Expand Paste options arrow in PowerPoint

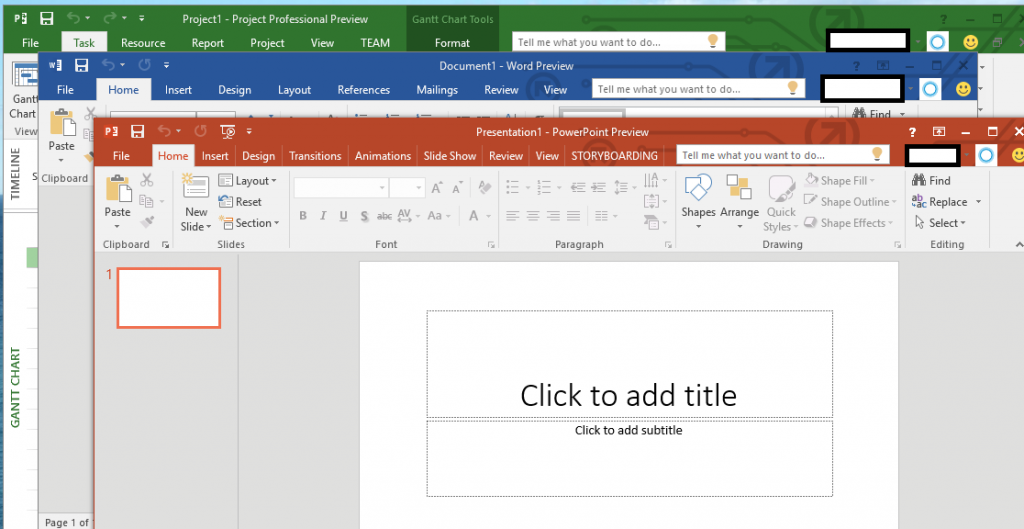pyautogui.click(x=118, y=227)
